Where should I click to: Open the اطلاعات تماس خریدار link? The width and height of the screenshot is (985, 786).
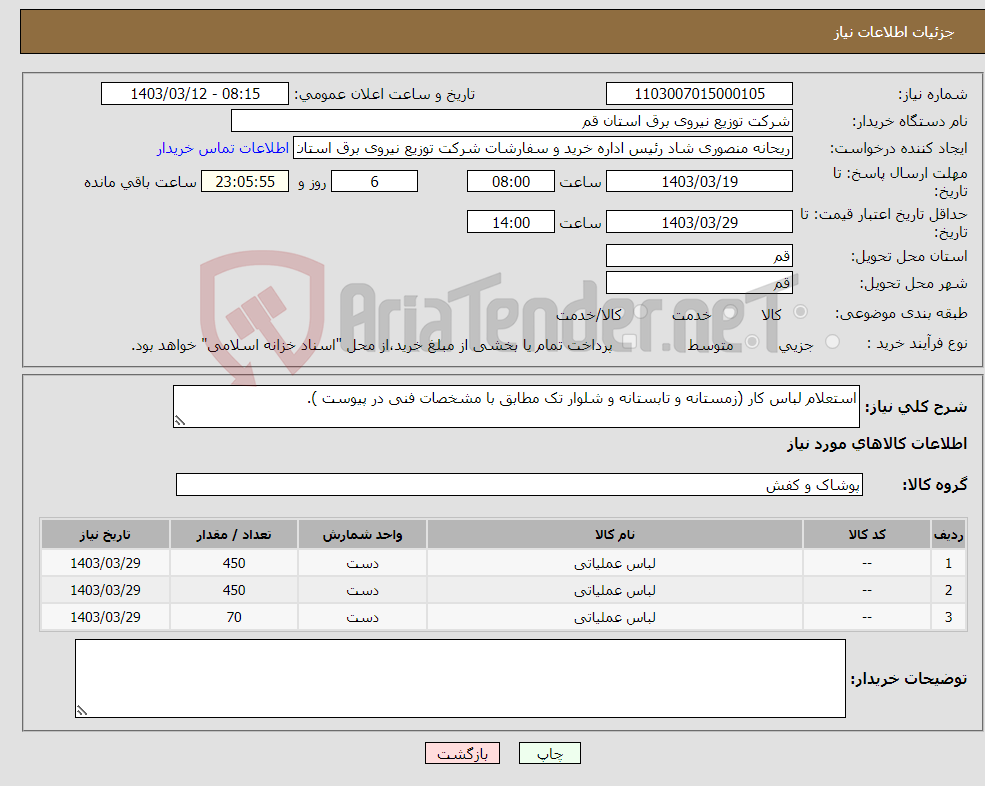coord(223,148)
